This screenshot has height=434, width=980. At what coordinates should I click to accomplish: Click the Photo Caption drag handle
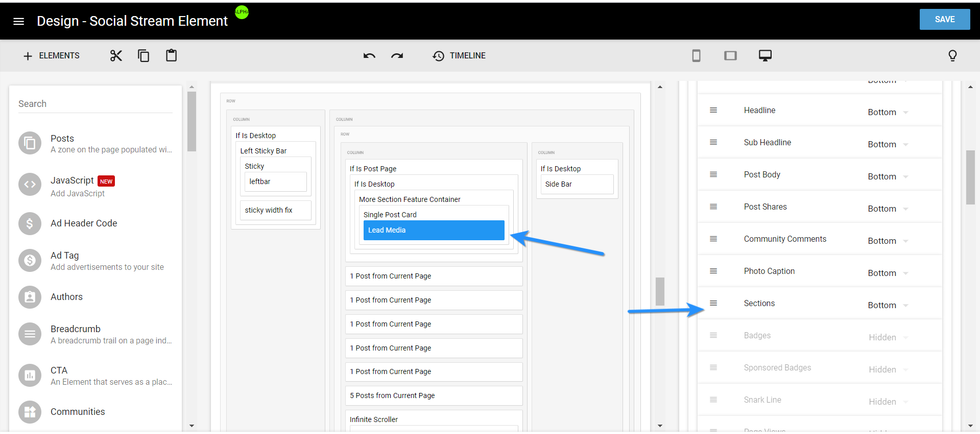click(x=713, y=271)
